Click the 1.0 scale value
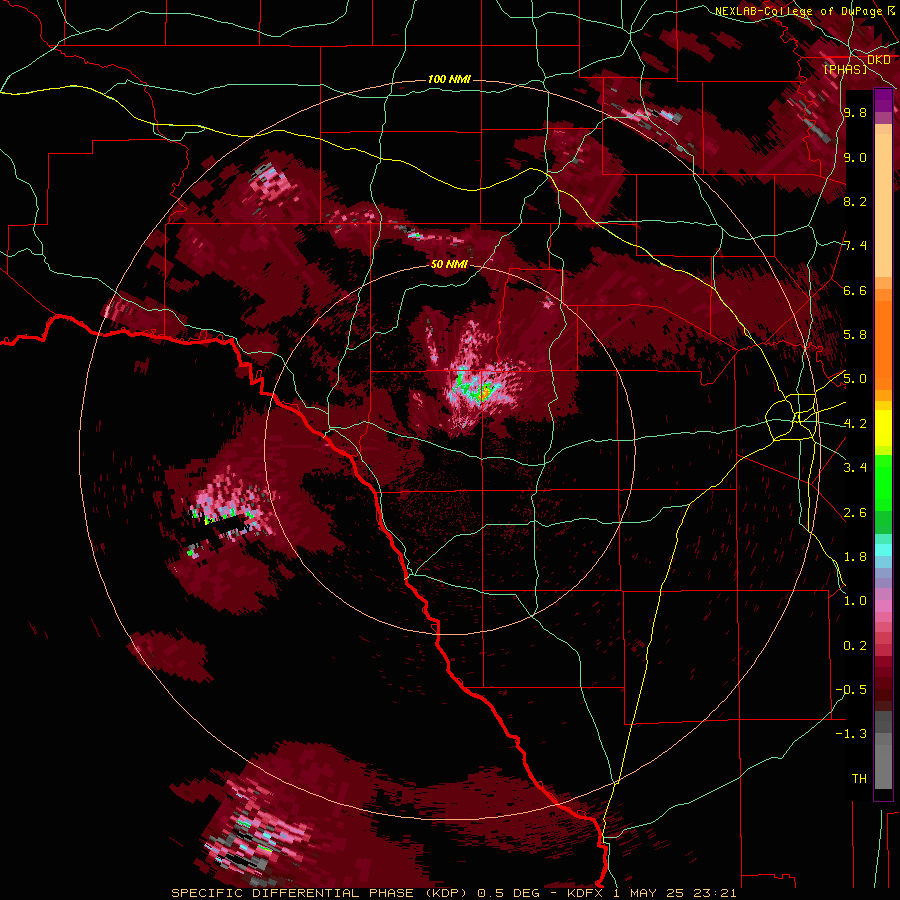This screenshot has width=900, height=900. [x=855, y=601]
